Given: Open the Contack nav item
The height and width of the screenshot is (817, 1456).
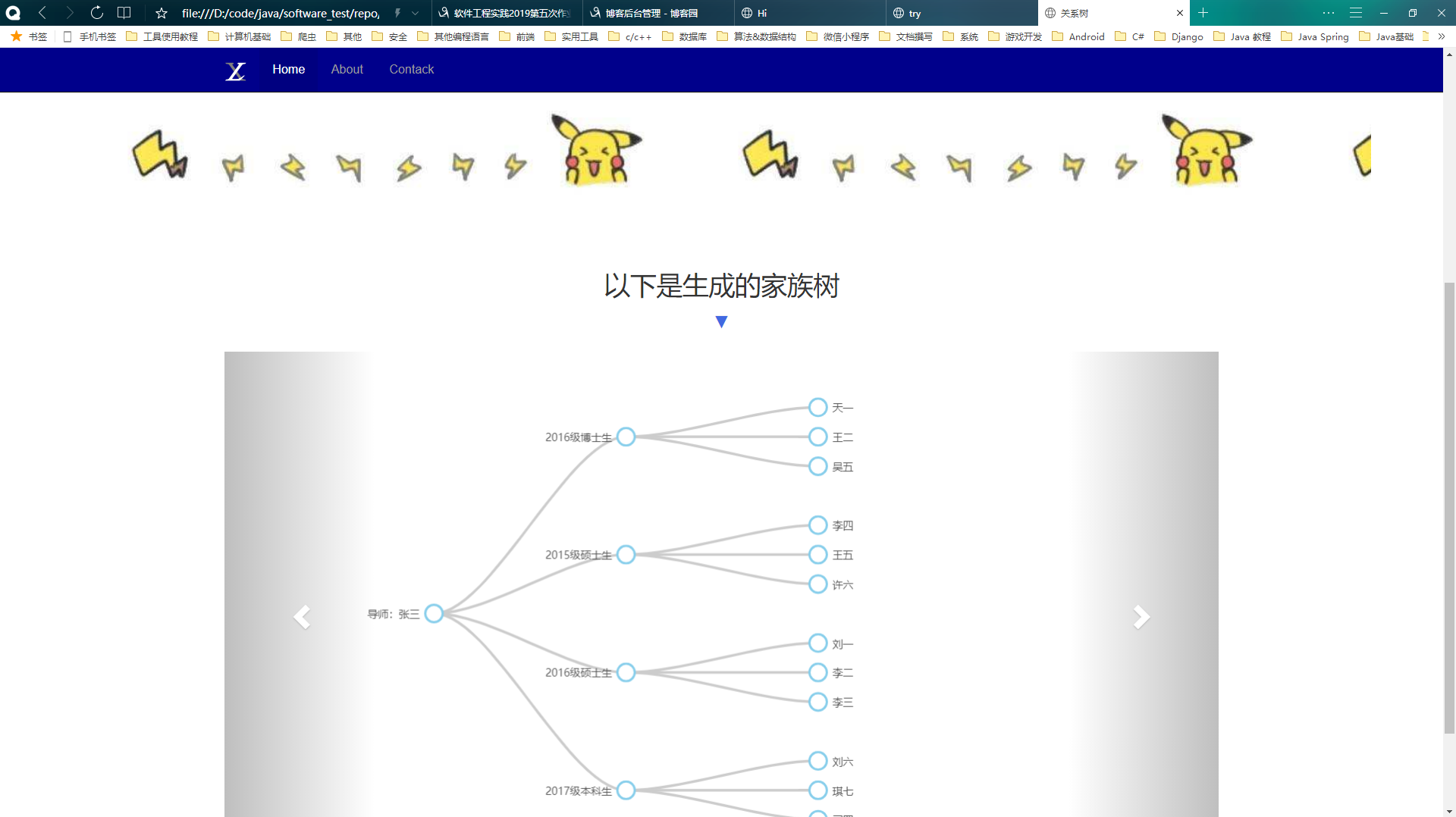Looking at the screenshot, I should coord(411,69).
